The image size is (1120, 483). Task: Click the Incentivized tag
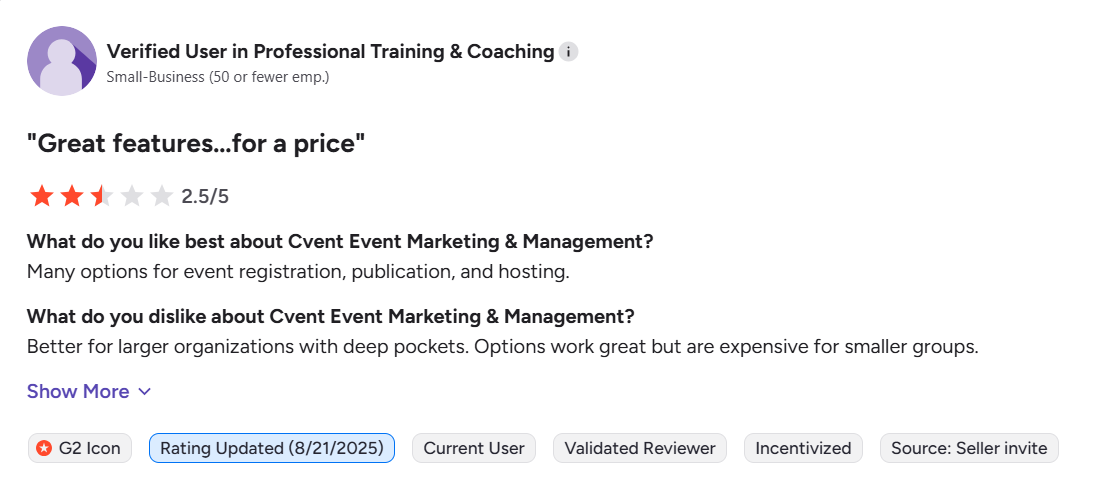[x=803, y=448]
